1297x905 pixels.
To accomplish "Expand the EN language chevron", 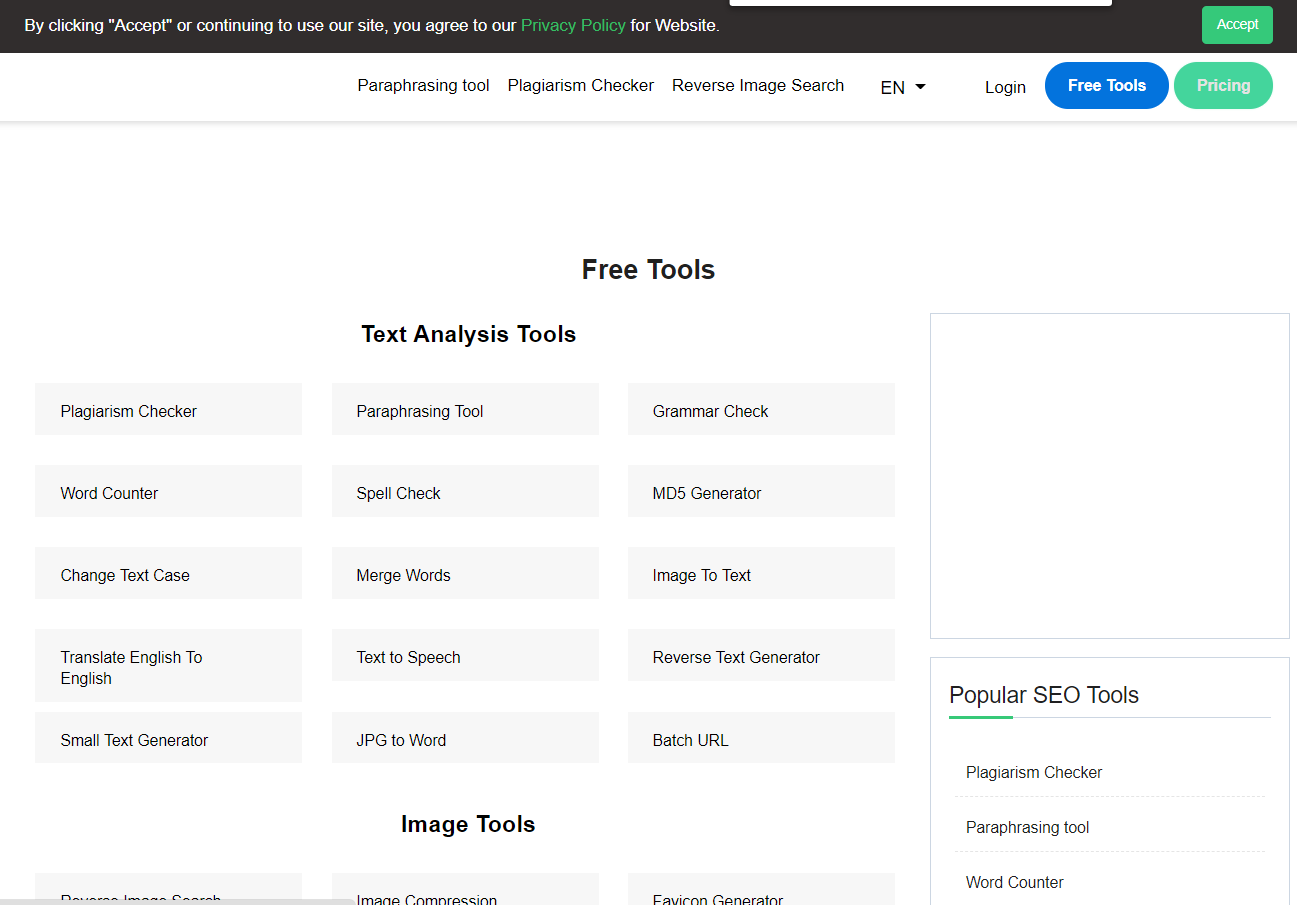I will point(920,87).
